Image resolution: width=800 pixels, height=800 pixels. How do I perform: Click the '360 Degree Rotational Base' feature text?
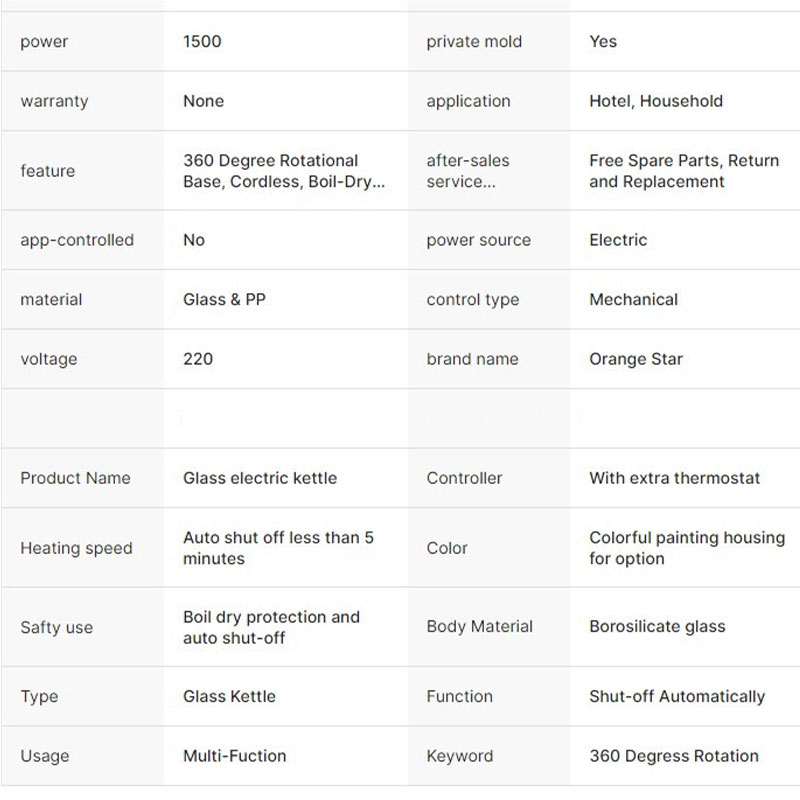pyautogui.click(x=270, y=161)
